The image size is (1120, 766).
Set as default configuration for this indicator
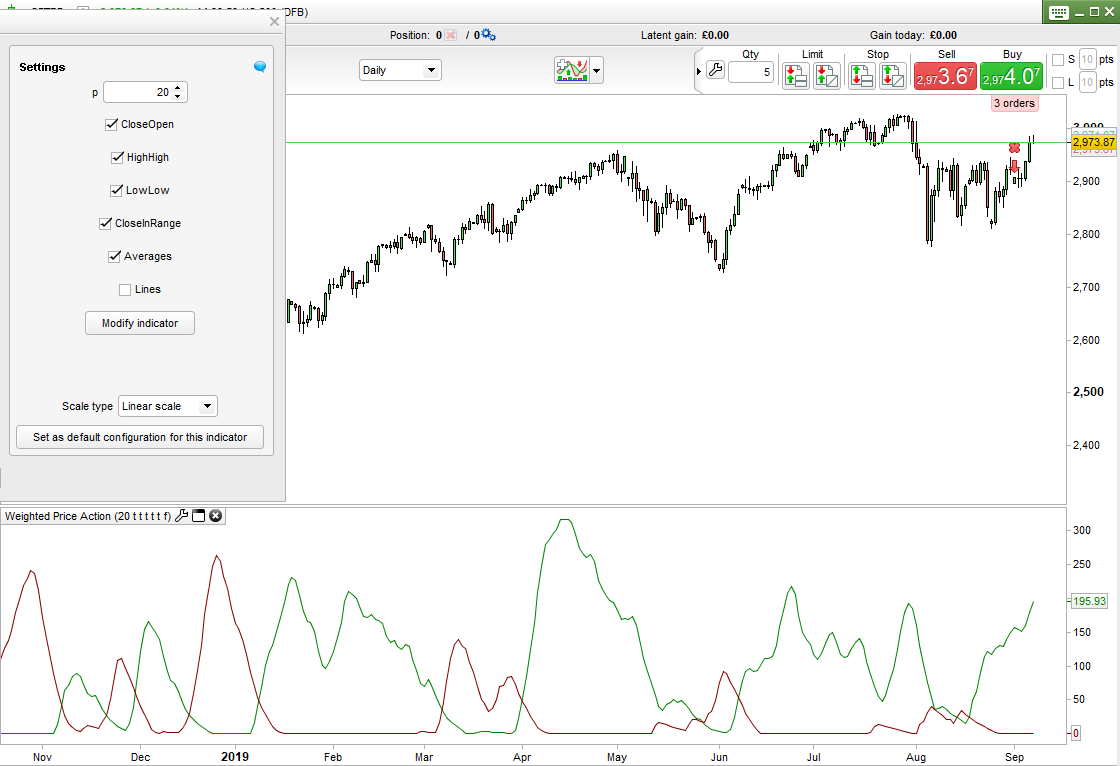(x=140, y=437)
